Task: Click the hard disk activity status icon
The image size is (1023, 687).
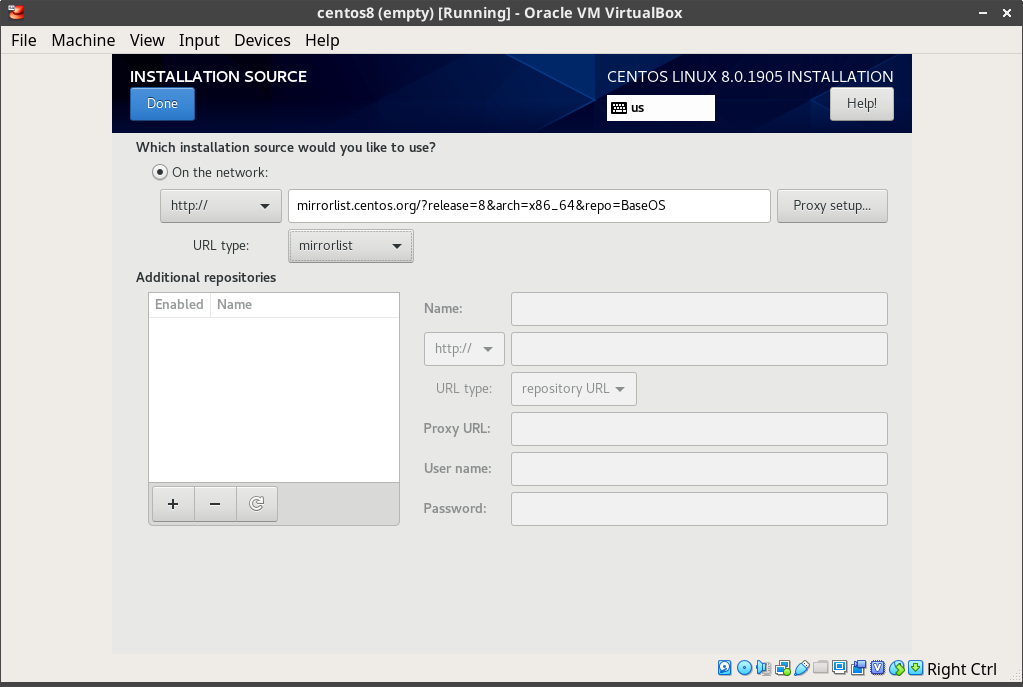Action: pyautogui.click(x=725, y=667)
